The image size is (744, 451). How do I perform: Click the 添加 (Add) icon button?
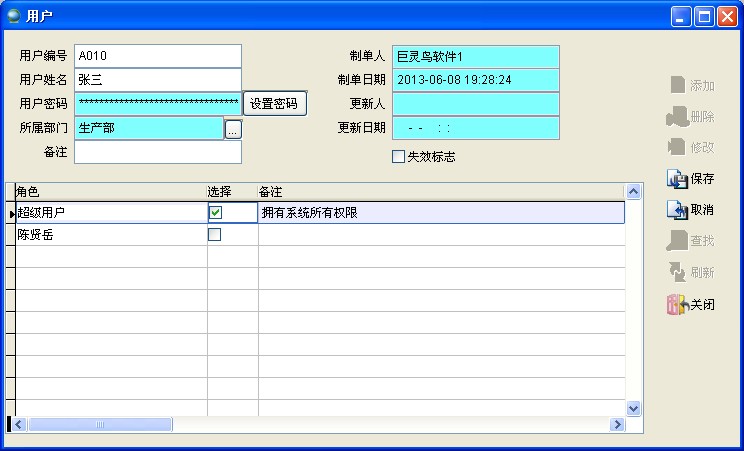(x=691, y=86)
